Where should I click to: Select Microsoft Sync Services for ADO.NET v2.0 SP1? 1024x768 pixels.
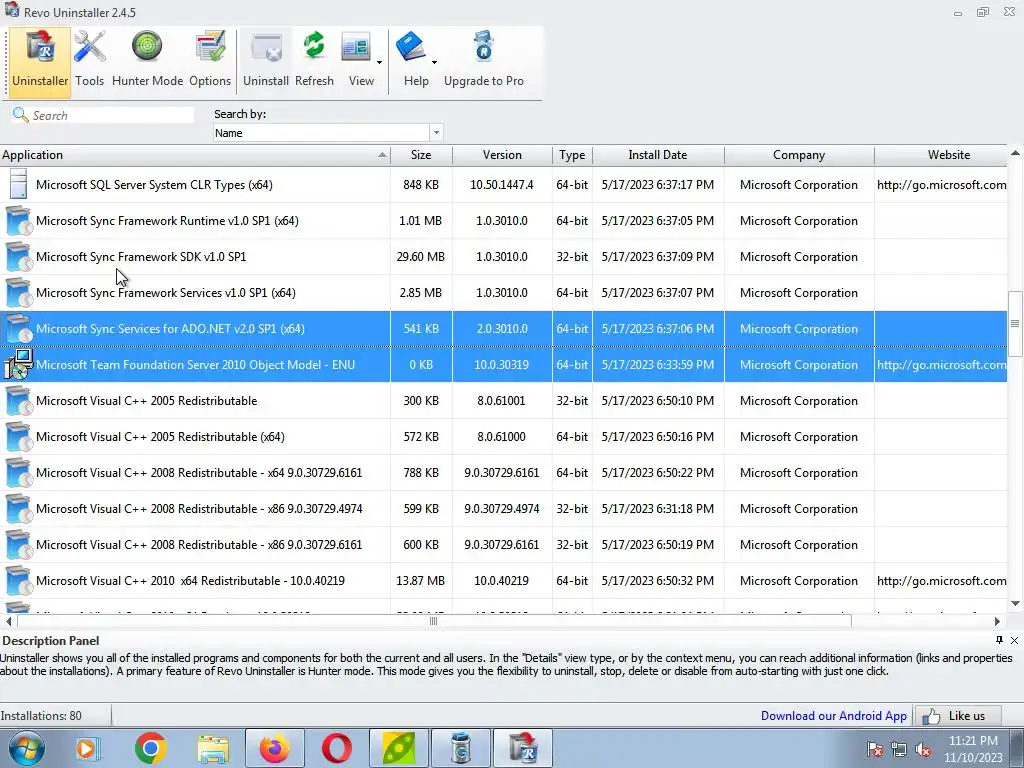pyautogui.click(x=504, y=328)
